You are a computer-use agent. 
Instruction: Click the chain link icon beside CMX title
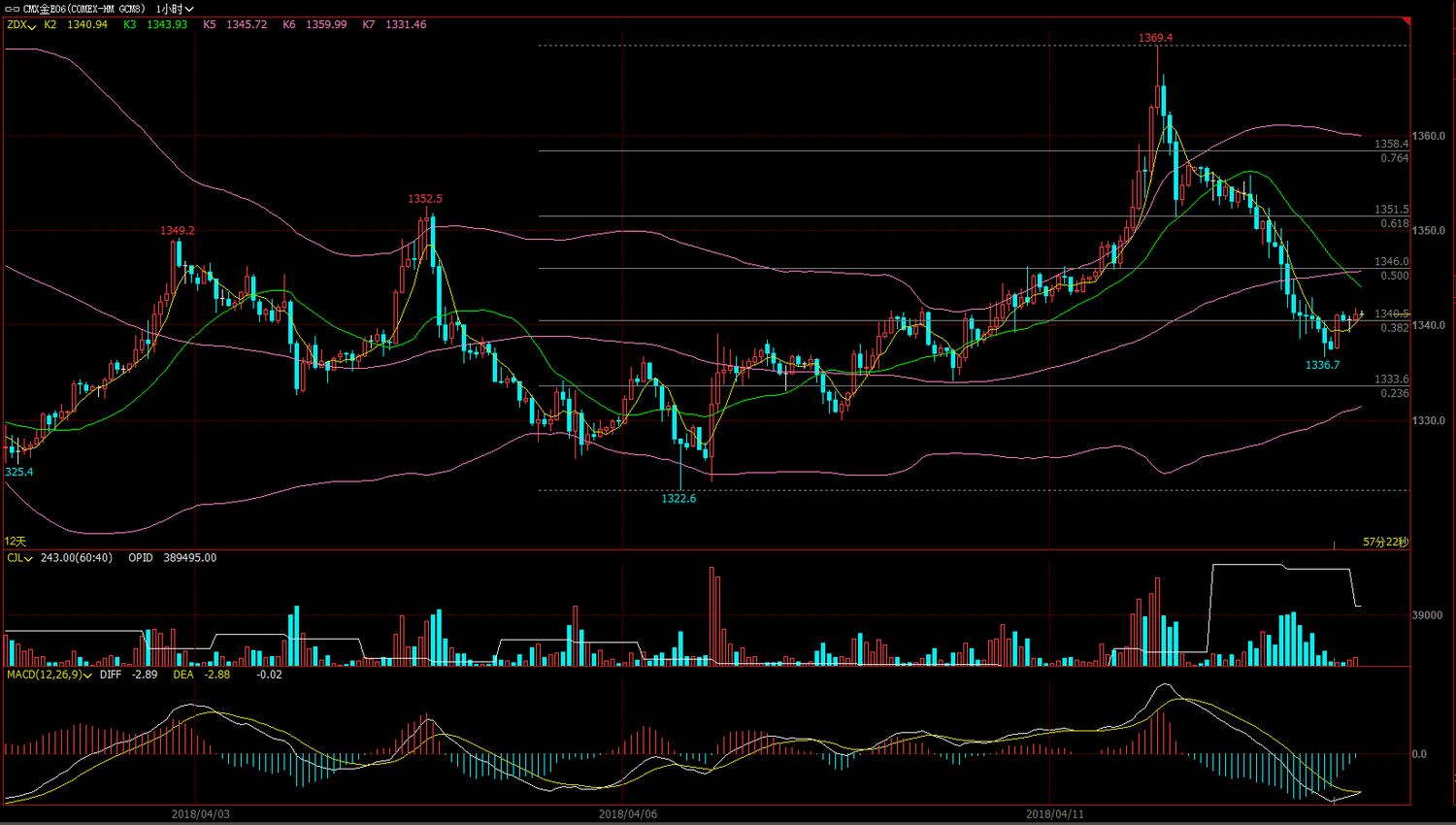coord(13,9)
